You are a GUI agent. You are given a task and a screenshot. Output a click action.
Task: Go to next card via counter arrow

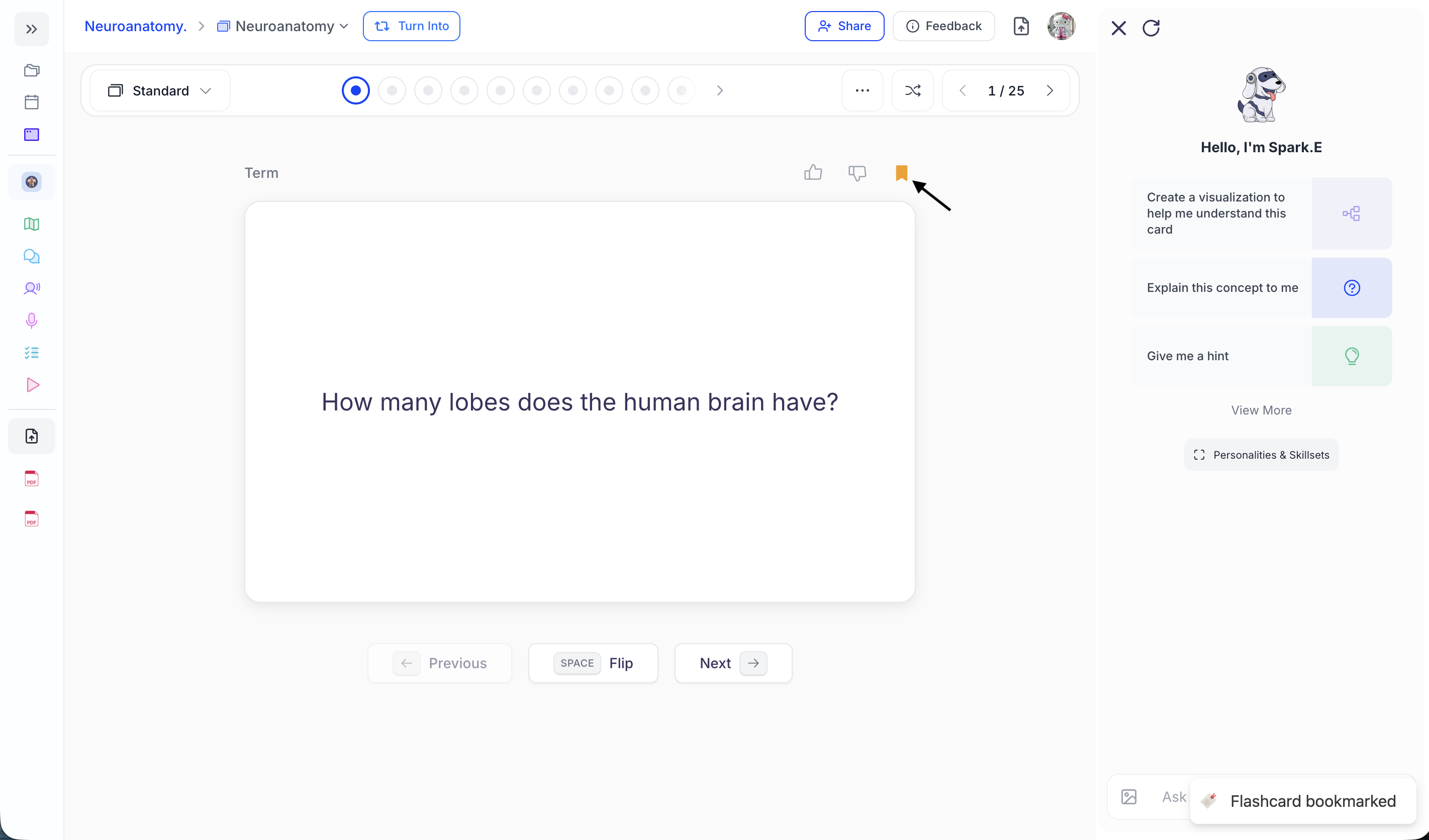[x=1050, y=91]
